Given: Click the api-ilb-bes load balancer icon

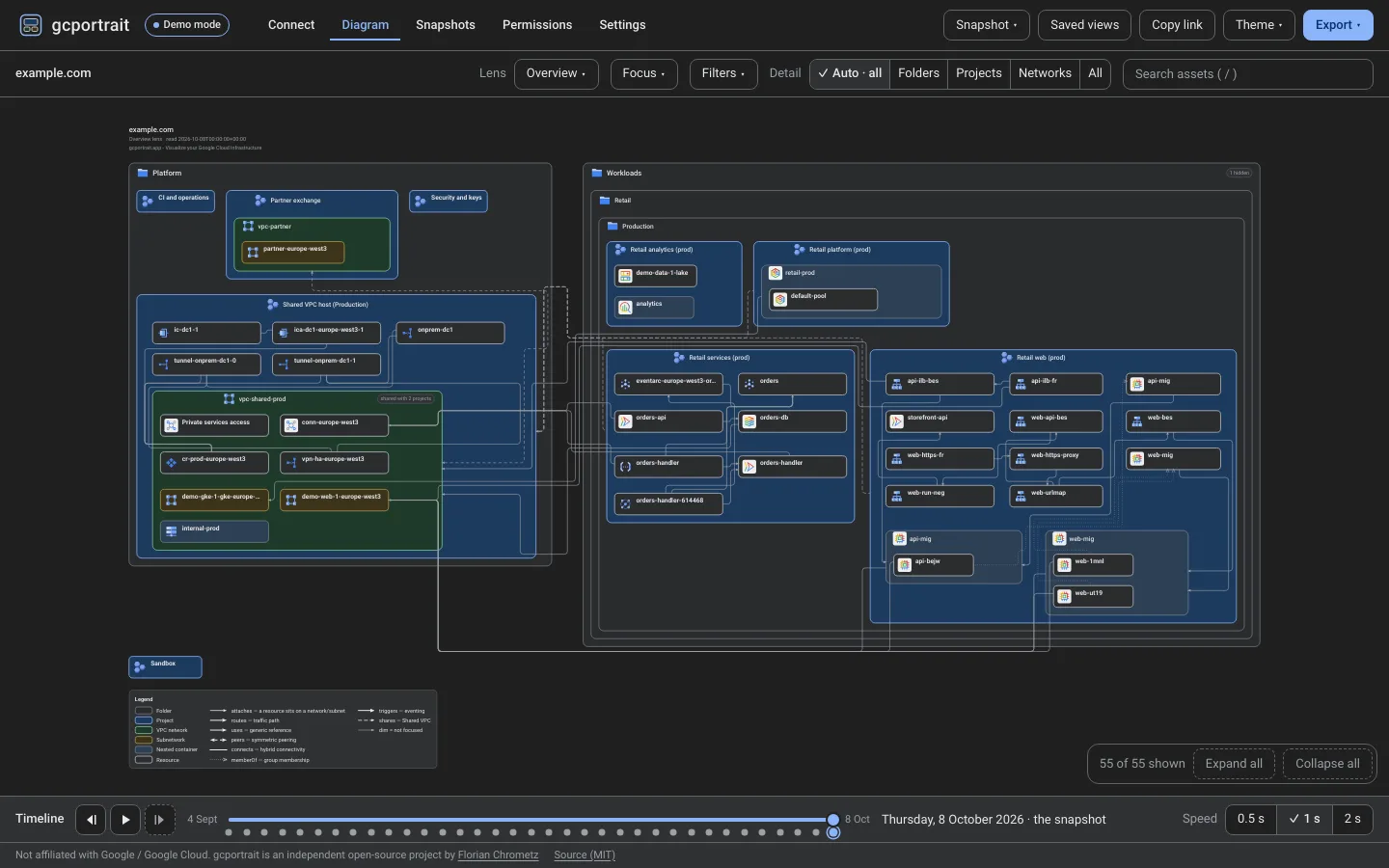Looking at the screenshot, I should point(897,384).
